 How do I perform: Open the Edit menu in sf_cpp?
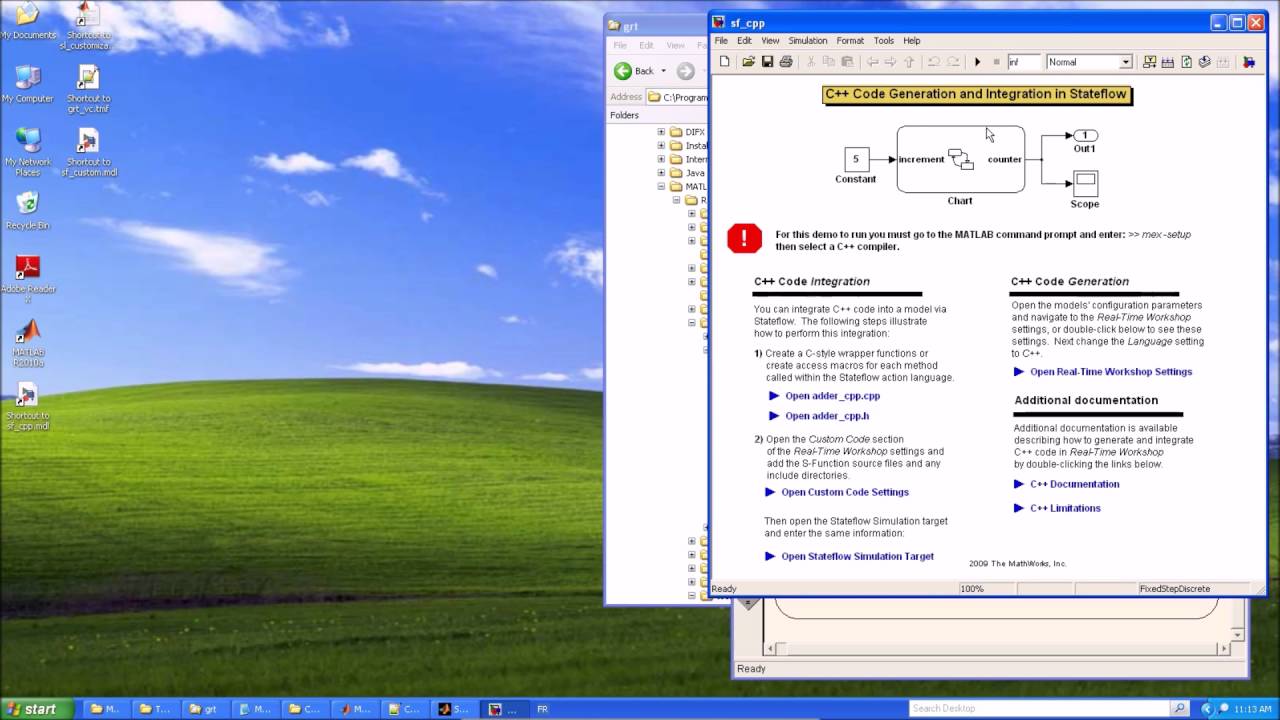pyautogui.click(x=744, y=41)
